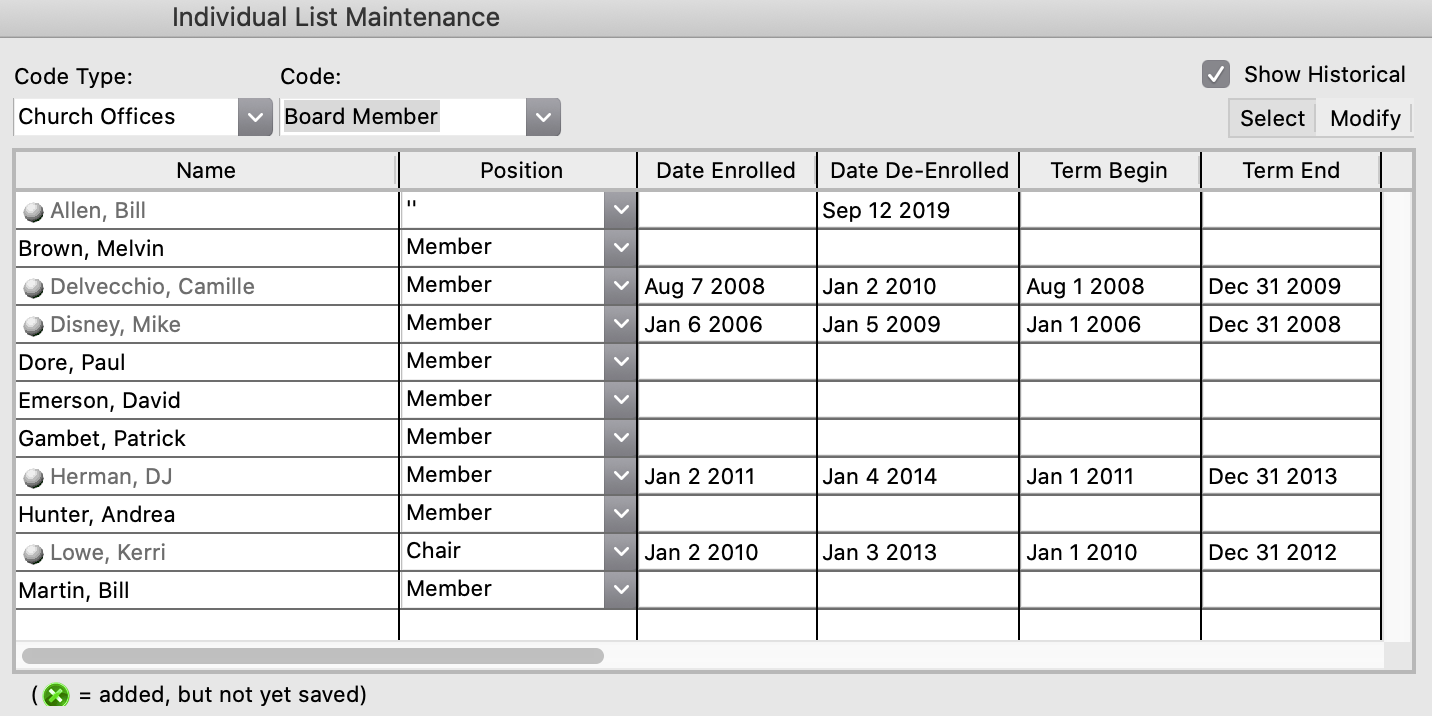Expand the Board Member code dropdown
This screenshot has width=1432, height=716.
click(x=543, y=117)
